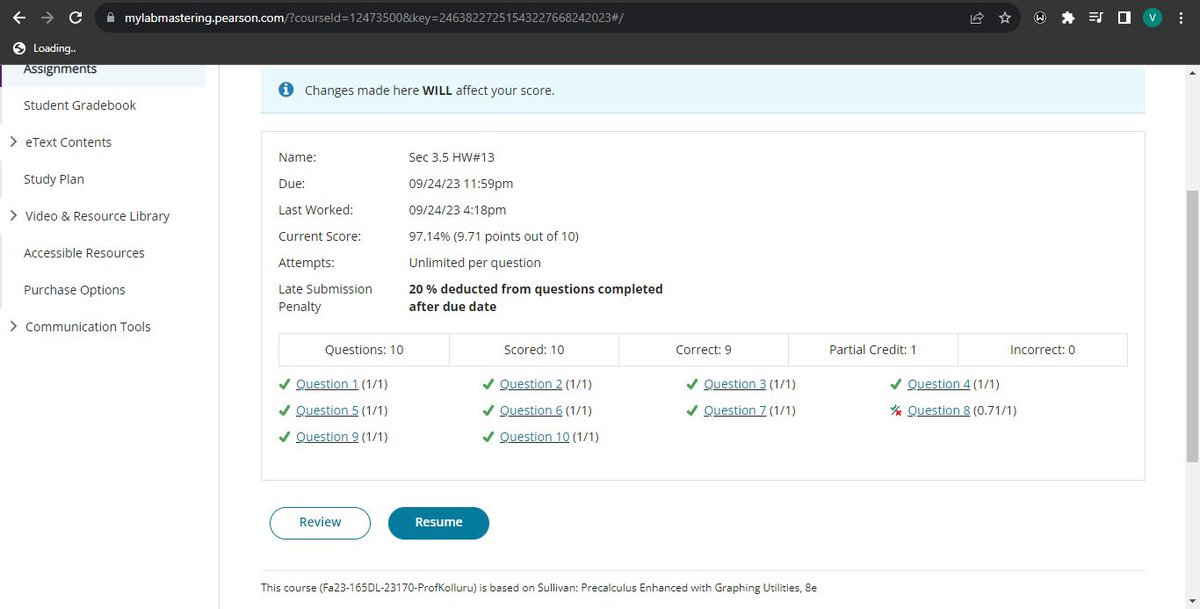Open Purchase Options in sidebar
The height and width of the screenshot is (609, 1200).
click(x=75, y=290)
